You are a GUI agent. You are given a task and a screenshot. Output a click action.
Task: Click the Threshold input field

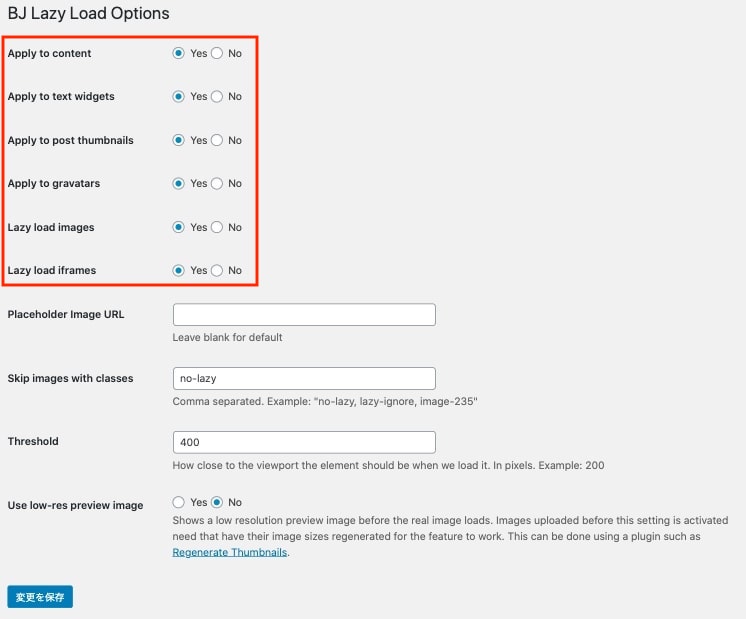(x=304, y=442)
